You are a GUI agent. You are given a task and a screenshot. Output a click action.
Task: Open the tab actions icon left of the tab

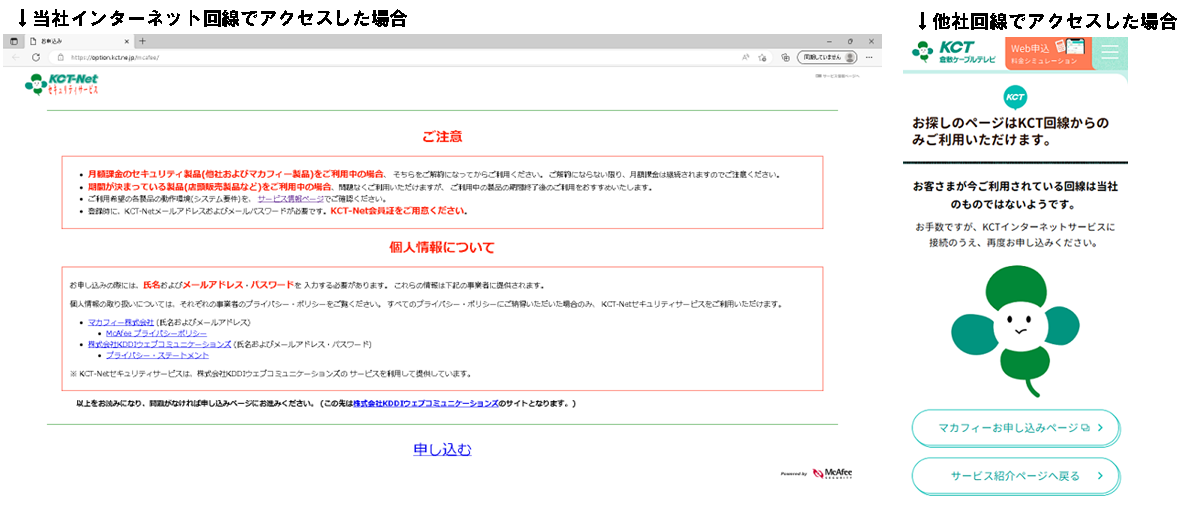[14, 41]
